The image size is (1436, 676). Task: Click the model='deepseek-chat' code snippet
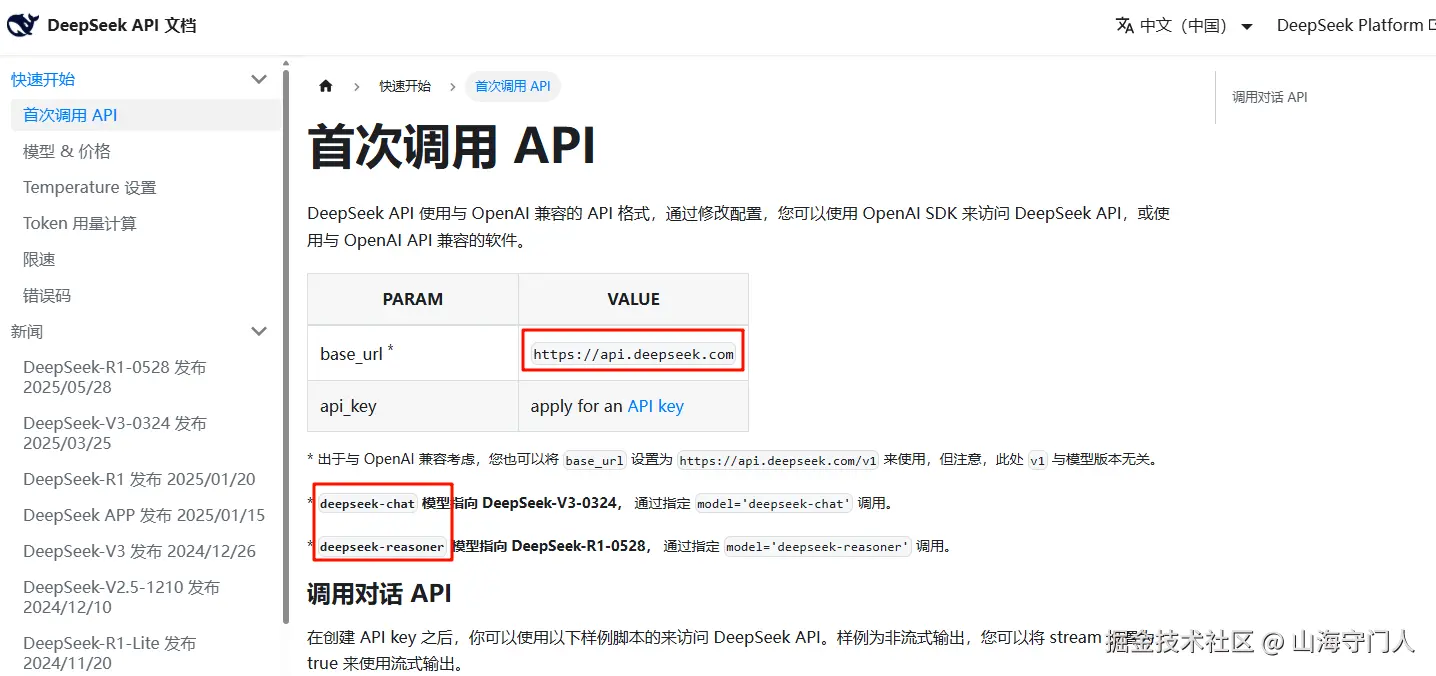773,504
